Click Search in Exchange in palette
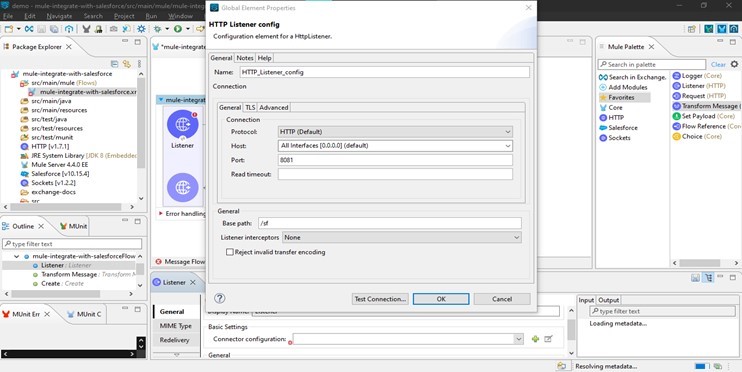Viewport: 742px width, 372px height. [x=633, y=77]
